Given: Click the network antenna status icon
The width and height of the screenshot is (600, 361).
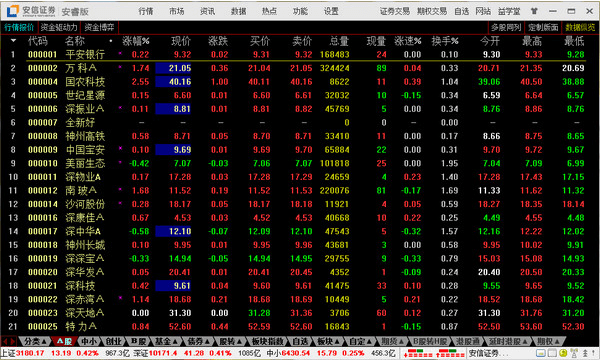Looking at the screenshot, I should coord(574,353).
